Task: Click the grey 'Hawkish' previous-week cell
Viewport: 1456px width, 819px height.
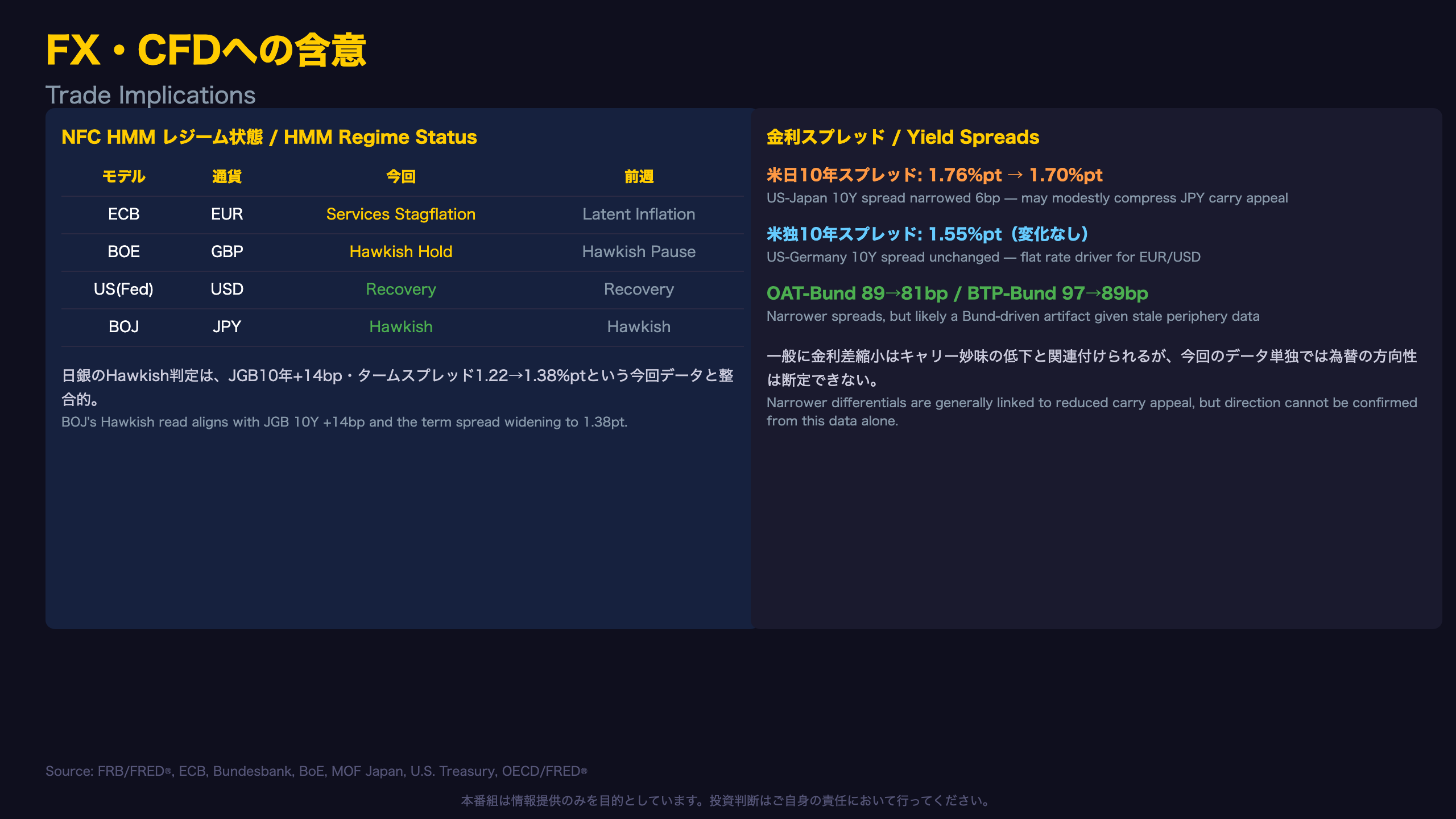Action: pyautogui.click(x=639, y=327)
